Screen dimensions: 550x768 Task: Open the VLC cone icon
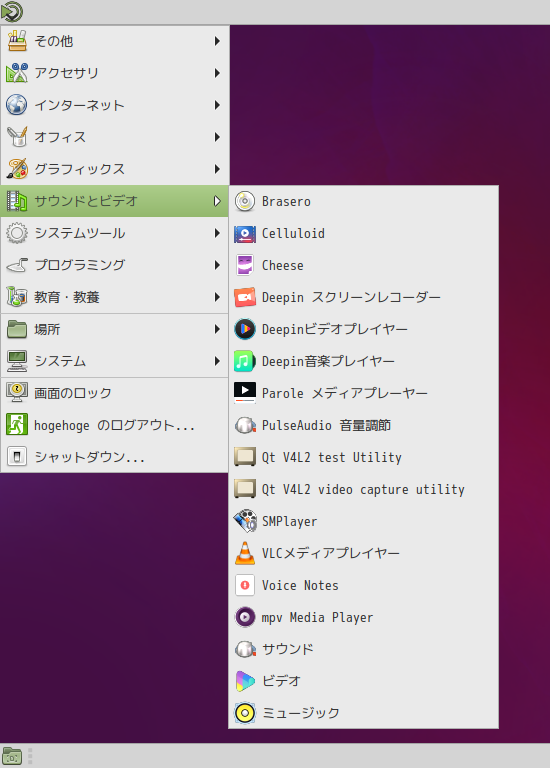click(245, 553)
